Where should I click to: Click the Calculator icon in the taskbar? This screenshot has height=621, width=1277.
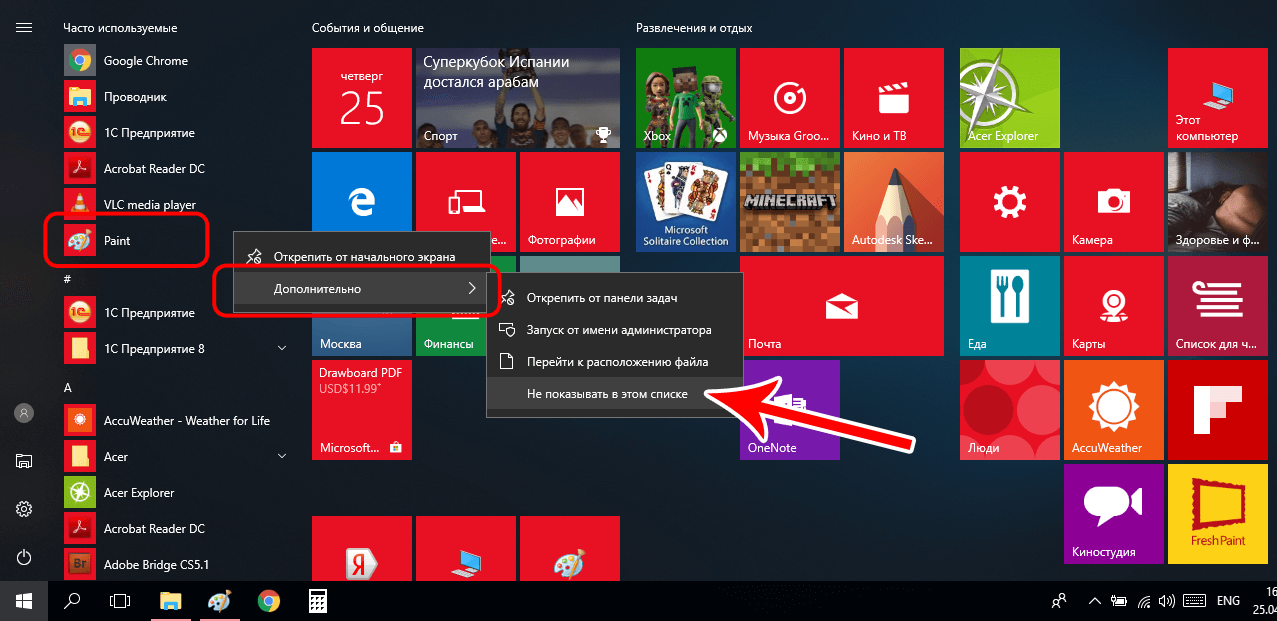tap(318, 601)
